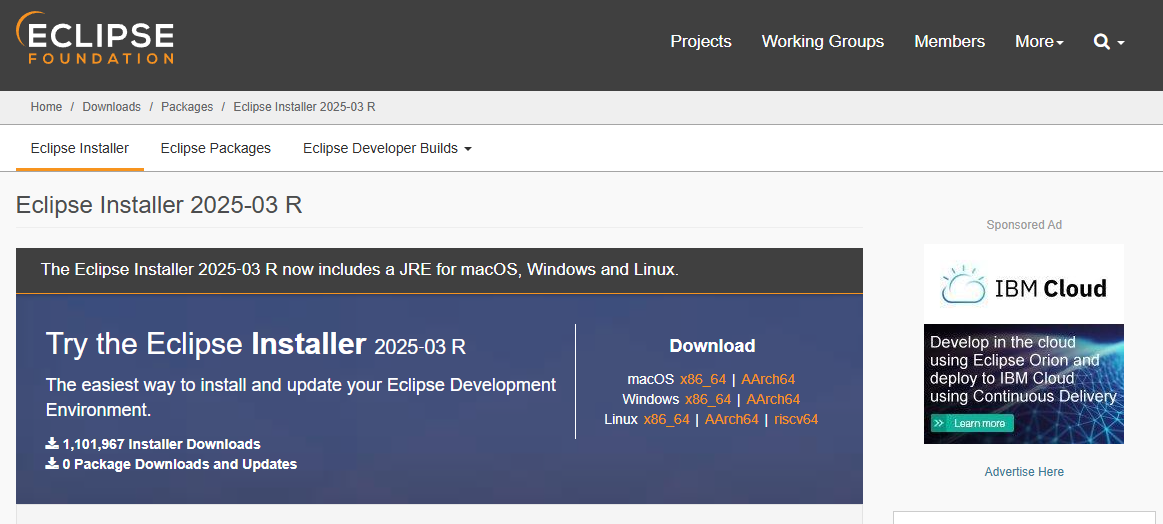1163x524 pixels.
Task: Click the download icon beside Installer Downloads
Action: click(x=52, y=444)
